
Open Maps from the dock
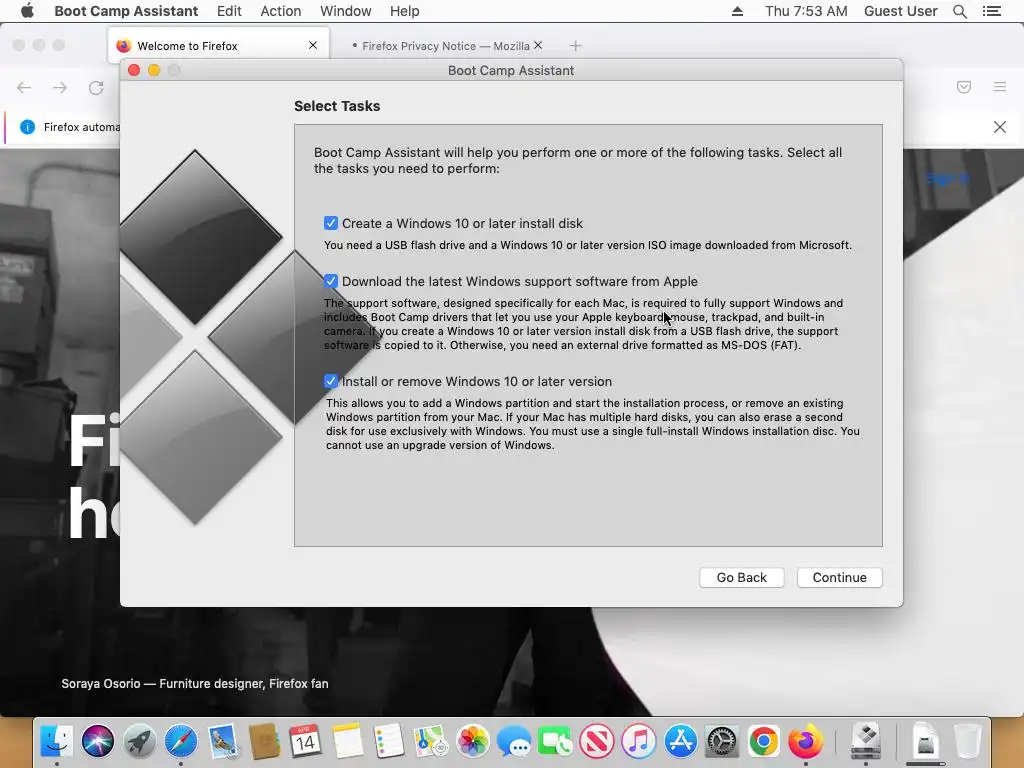point(430,742)
